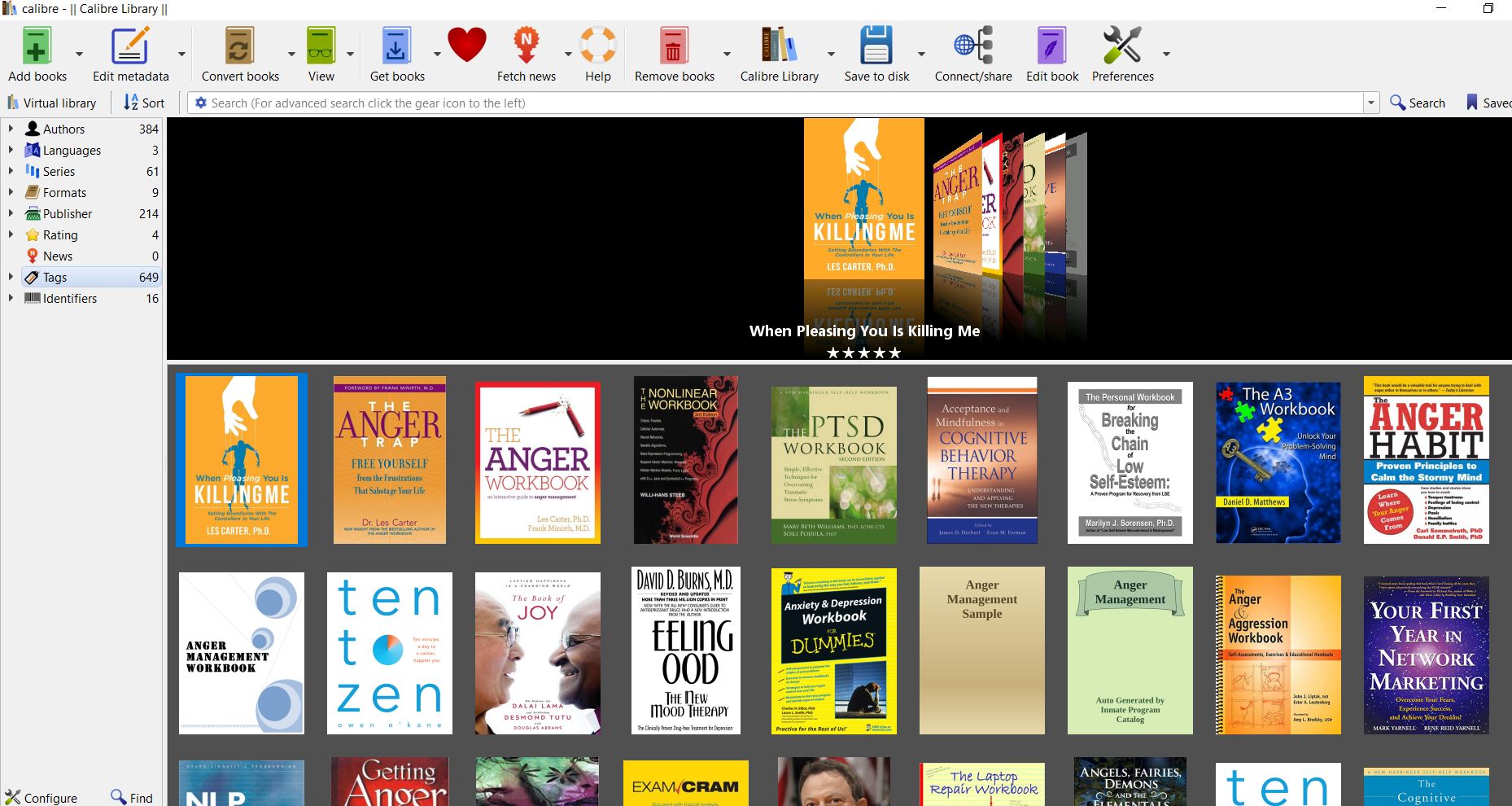
Task: Click the Save to disk icon
Action: (x=876, y=46)
